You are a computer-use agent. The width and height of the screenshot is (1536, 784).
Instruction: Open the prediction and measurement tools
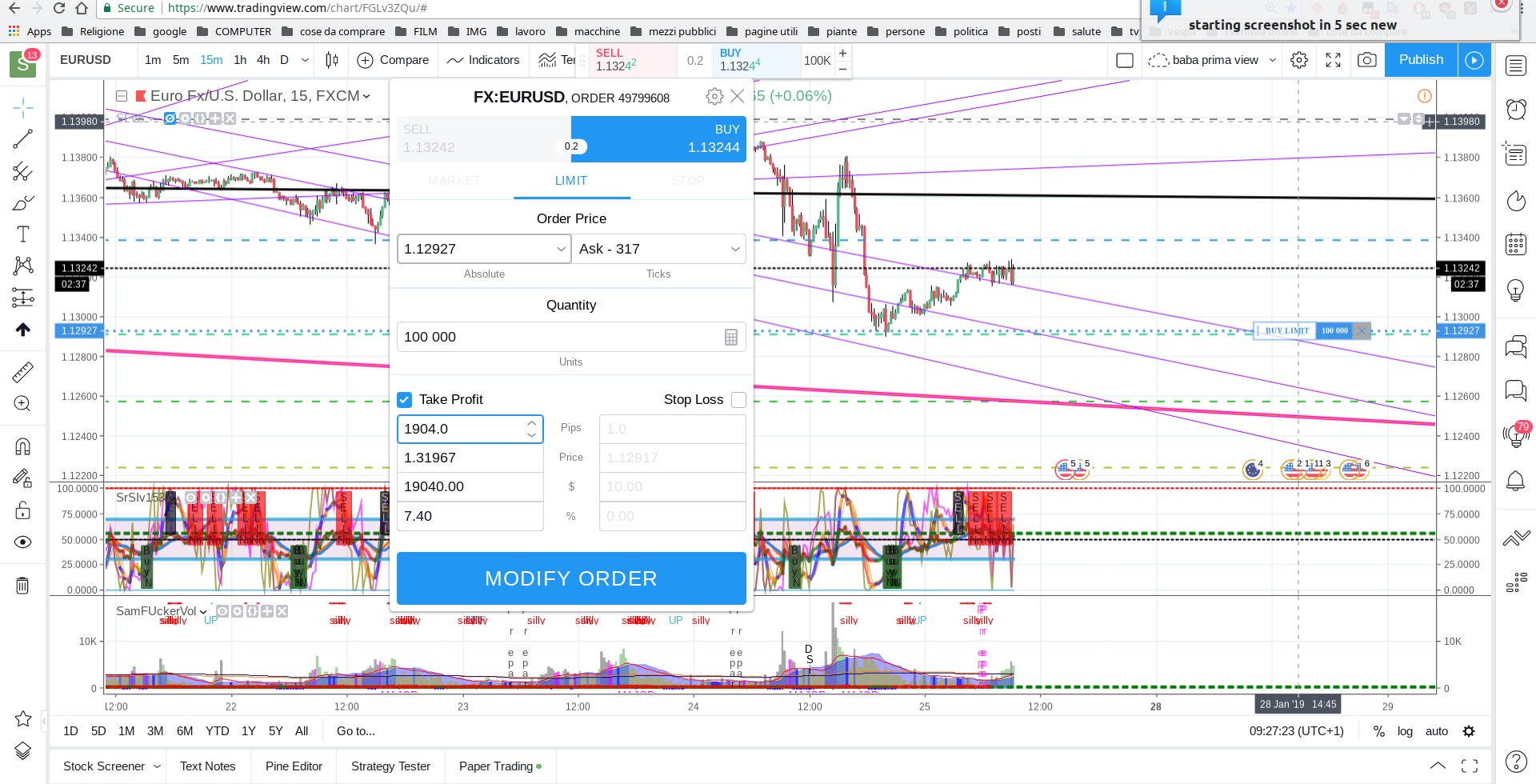click(22, 298)
